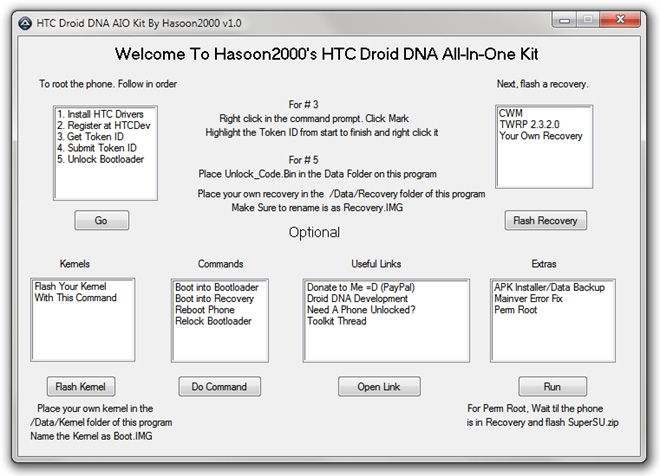Select 'Need A Phone Unlocked?' entry
The width and height of the screenshot is (660, 476).
click(x=361, y=310)
